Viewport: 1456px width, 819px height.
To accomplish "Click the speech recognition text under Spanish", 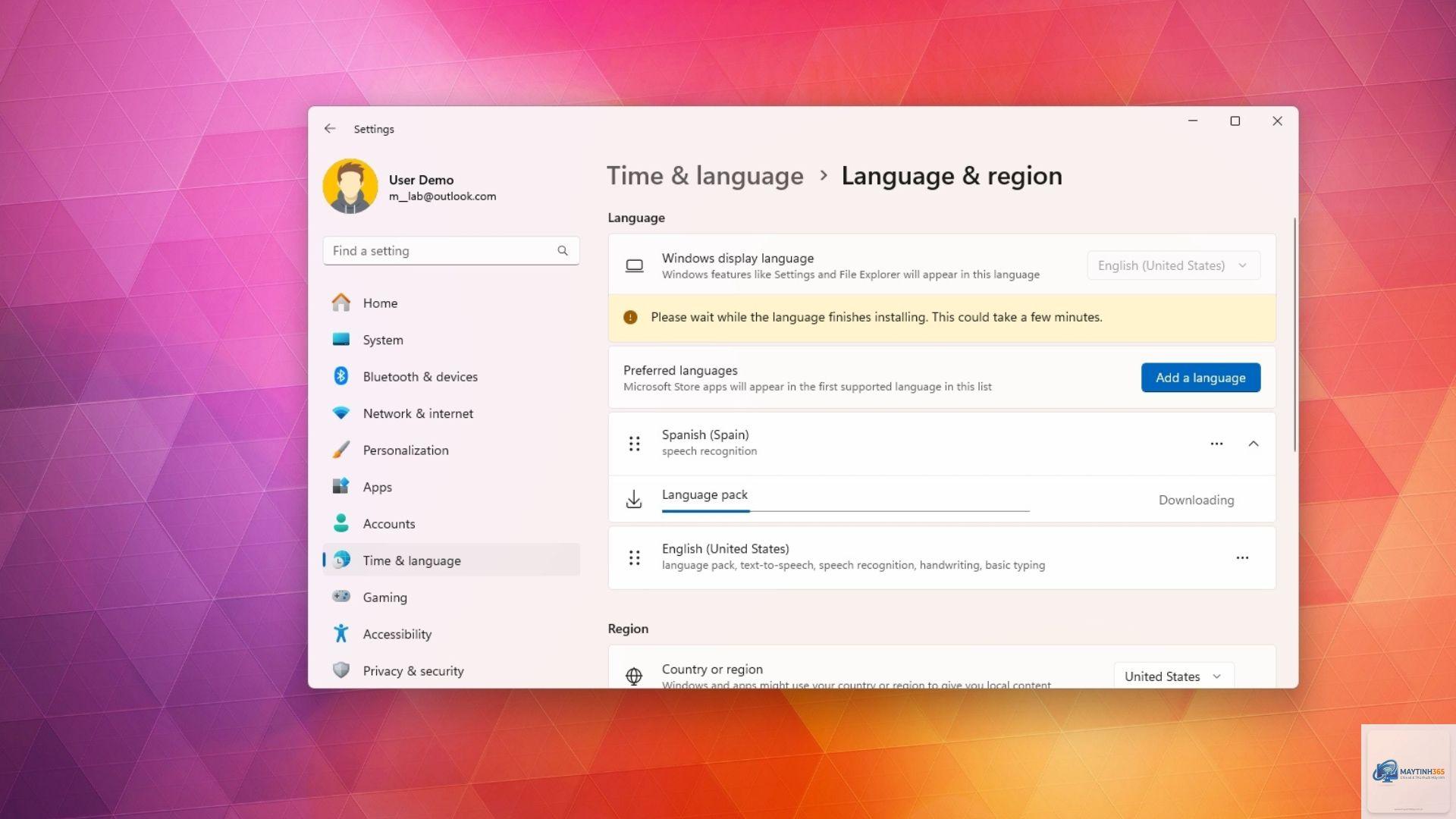I will pyautogui.click(x=709, y=451).
